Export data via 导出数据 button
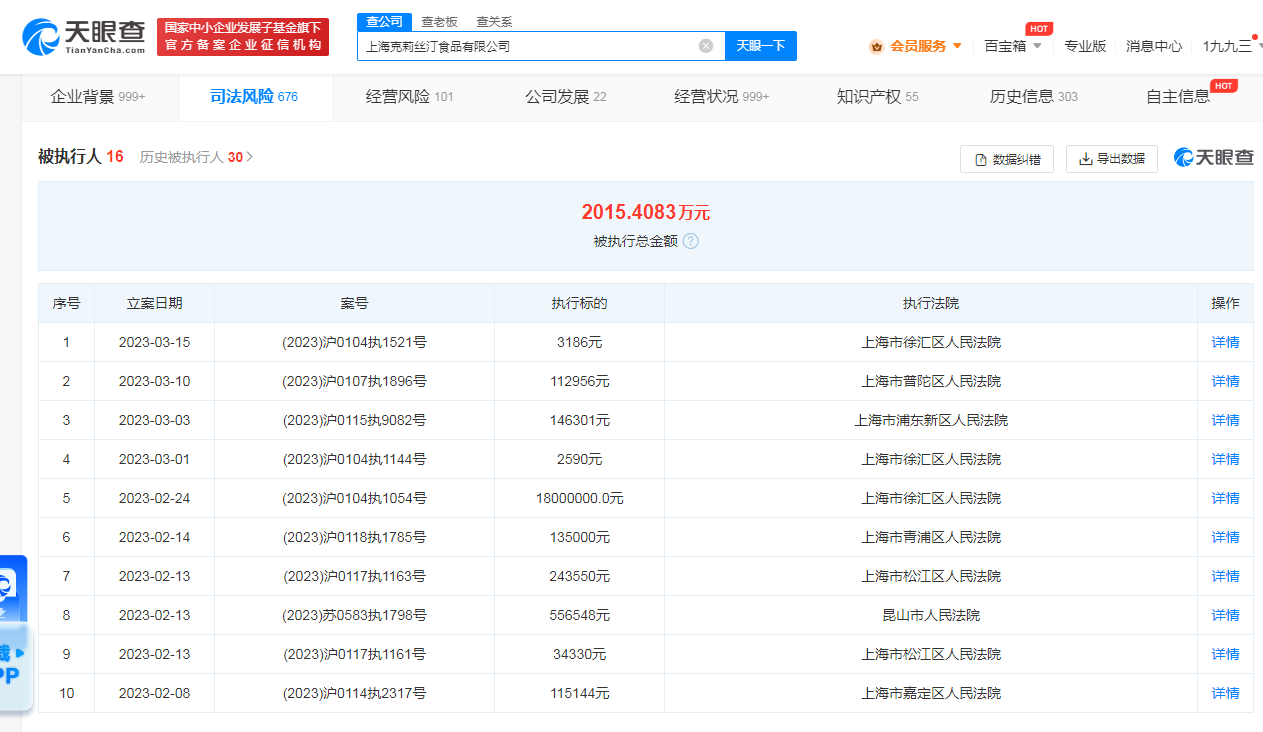This screenshot has width=1263, height=732. tap(1111, 159)
